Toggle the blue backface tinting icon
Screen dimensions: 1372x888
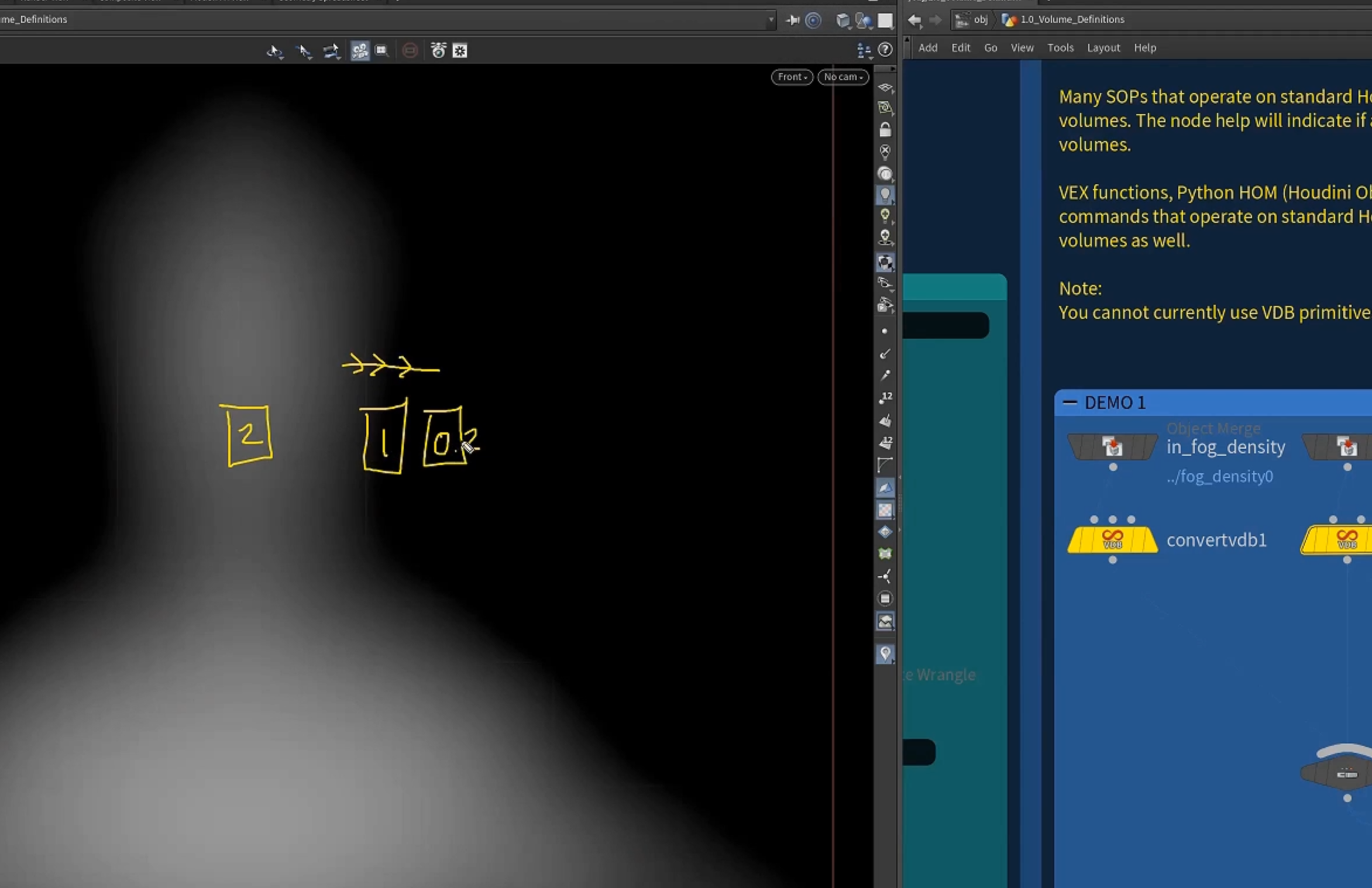[x=885, y=487]
